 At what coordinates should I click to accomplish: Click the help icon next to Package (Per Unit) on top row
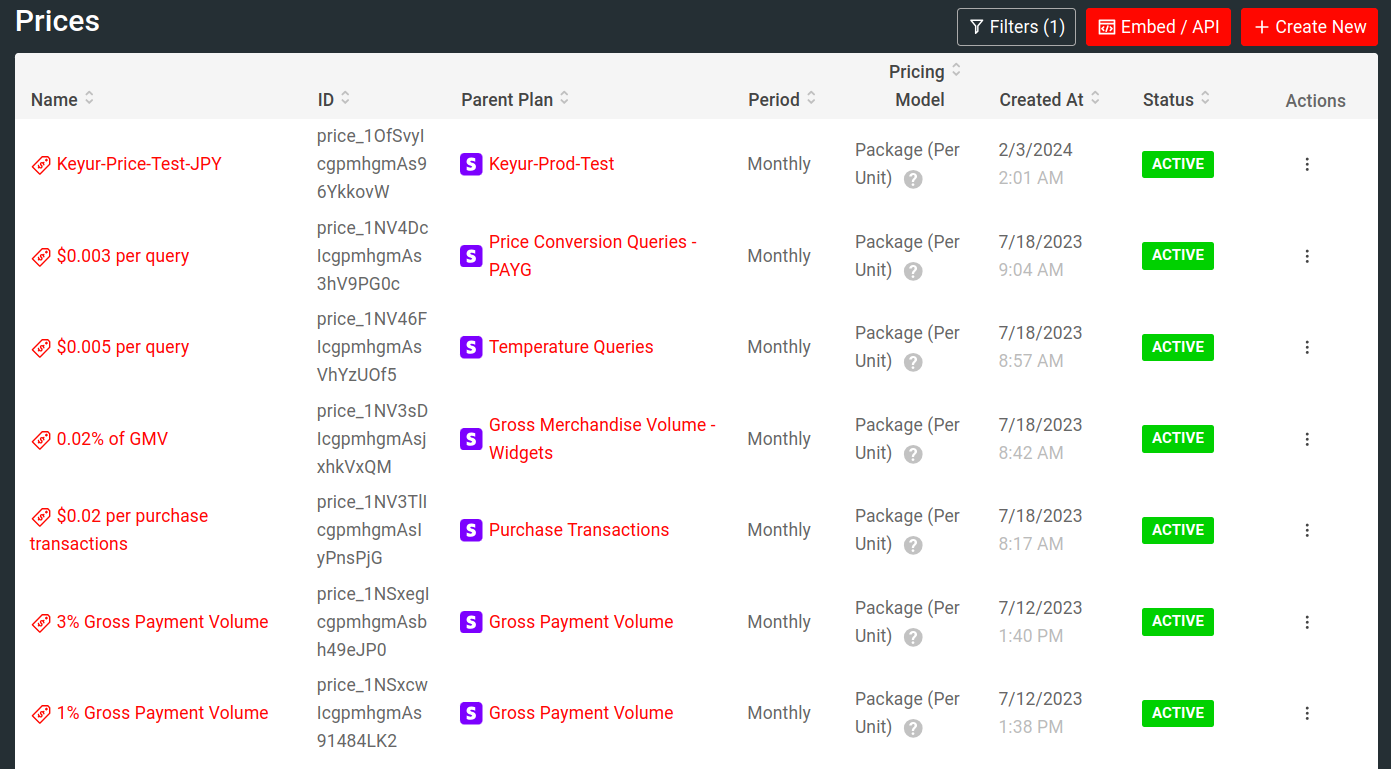[x=912, y=180]
